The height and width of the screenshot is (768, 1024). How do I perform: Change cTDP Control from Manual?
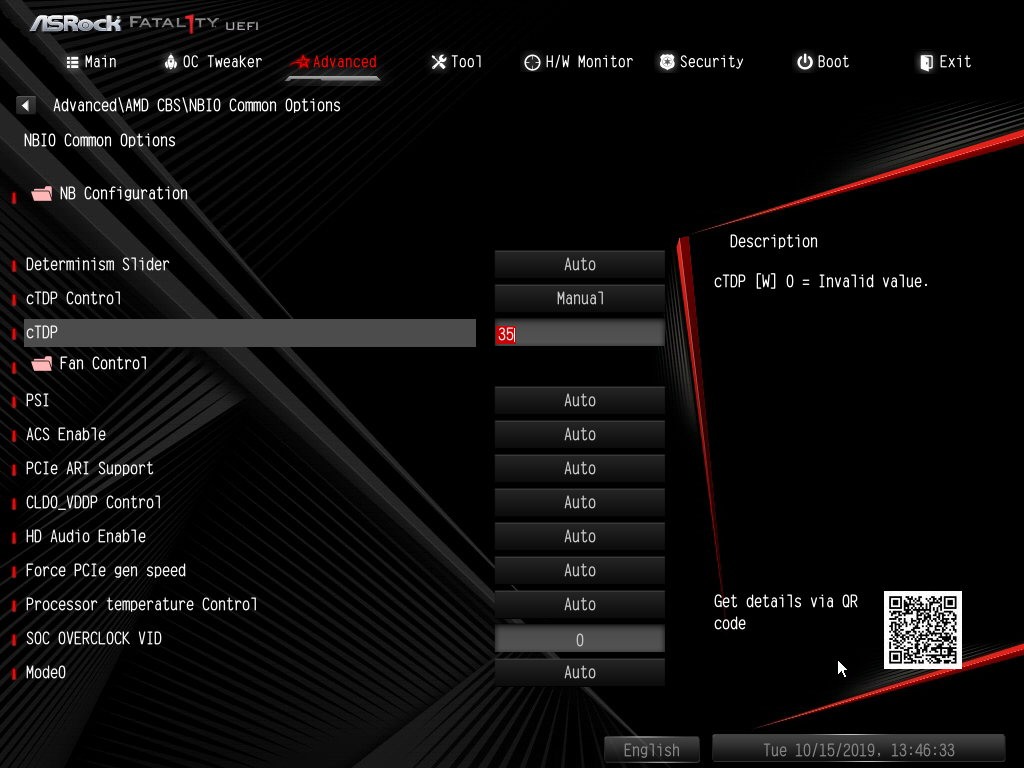(579, 299)
